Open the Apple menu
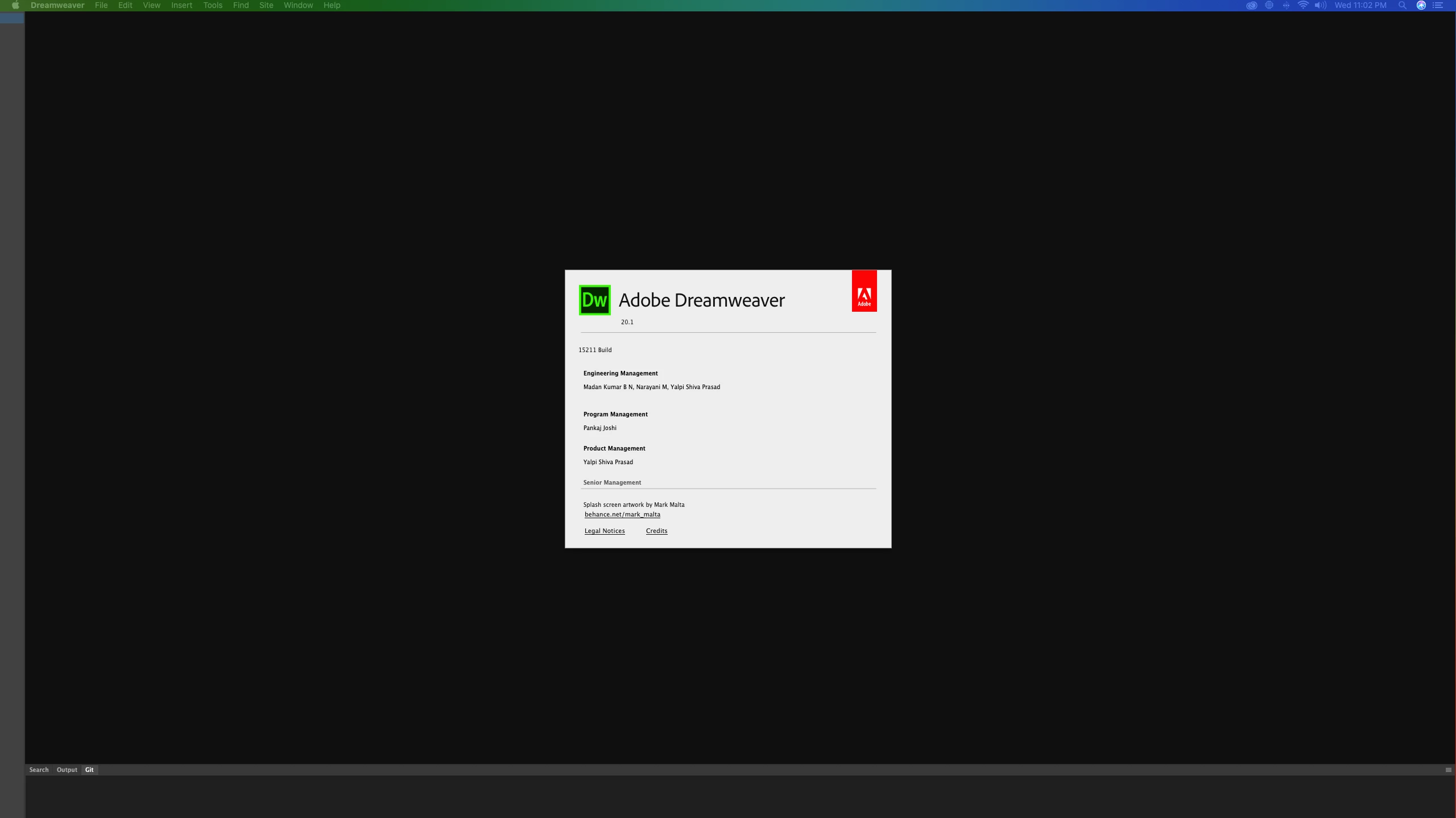1456x818 pixels. pyautogui.click(x=15, y=6)
